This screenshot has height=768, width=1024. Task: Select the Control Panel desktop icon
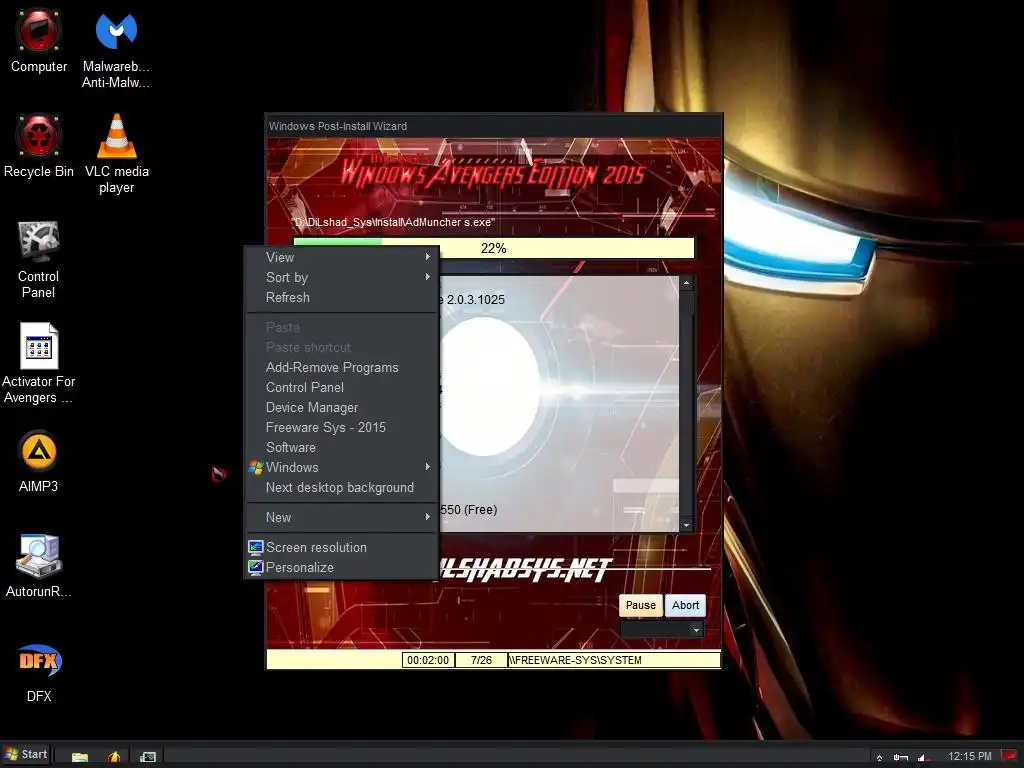coord(38,259)
